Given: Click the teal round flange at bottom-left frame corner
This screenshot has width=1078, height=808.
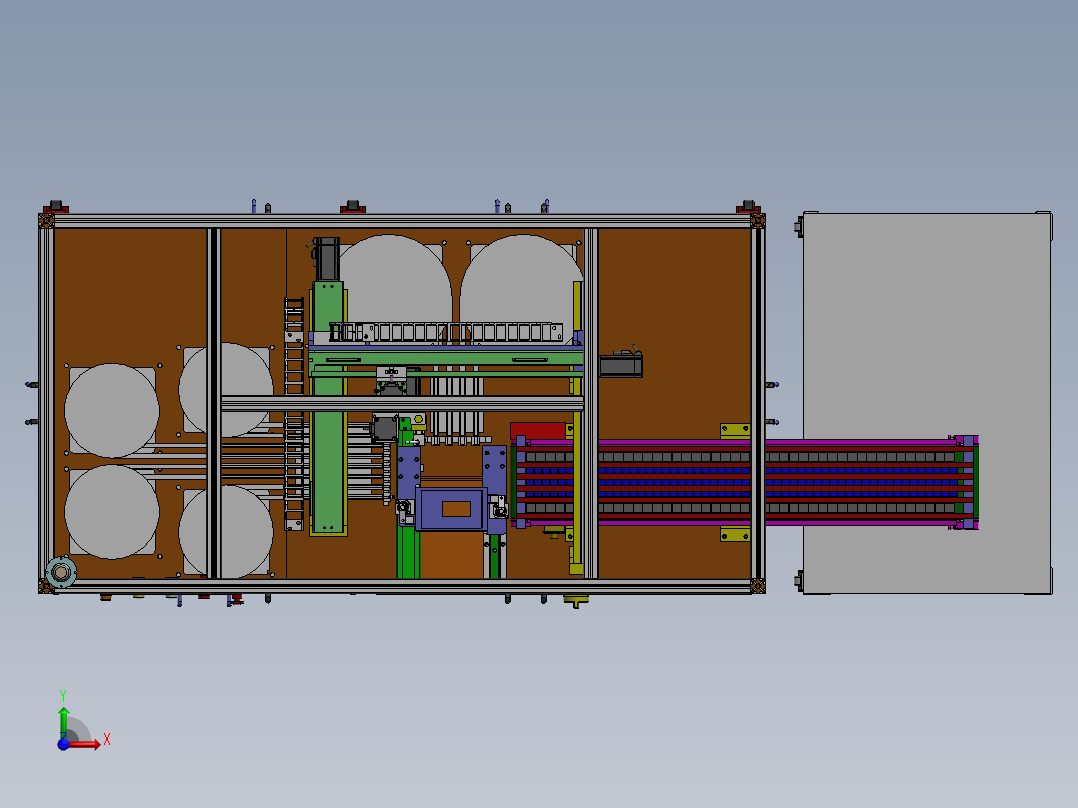Looking at the screenshot, I should coord(61,572).
